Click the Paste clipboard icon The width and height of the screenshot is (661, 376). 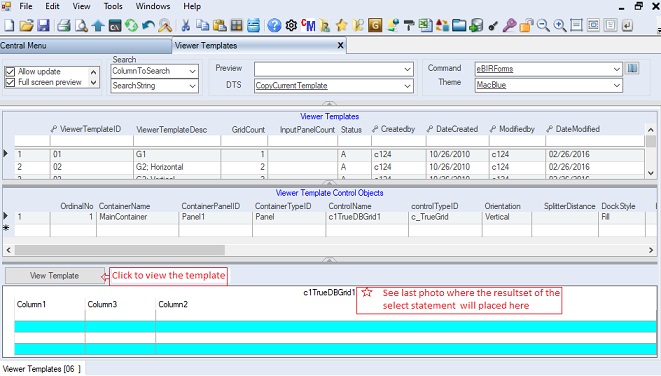point(220,26)
